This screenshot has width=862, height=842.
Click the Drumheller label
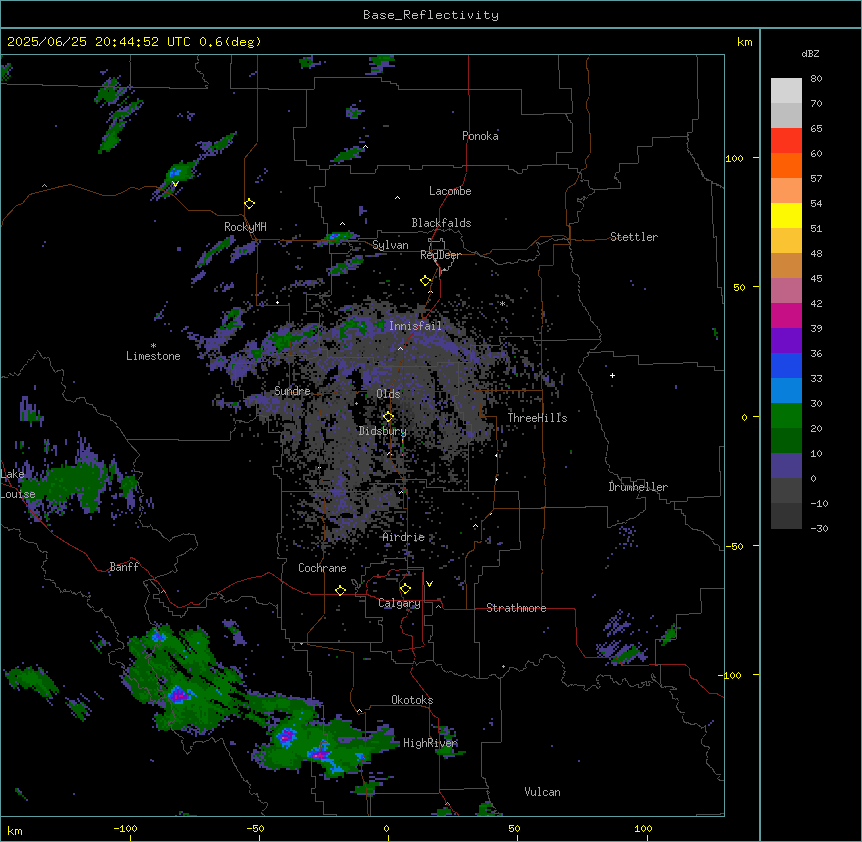tap(638, 487)
